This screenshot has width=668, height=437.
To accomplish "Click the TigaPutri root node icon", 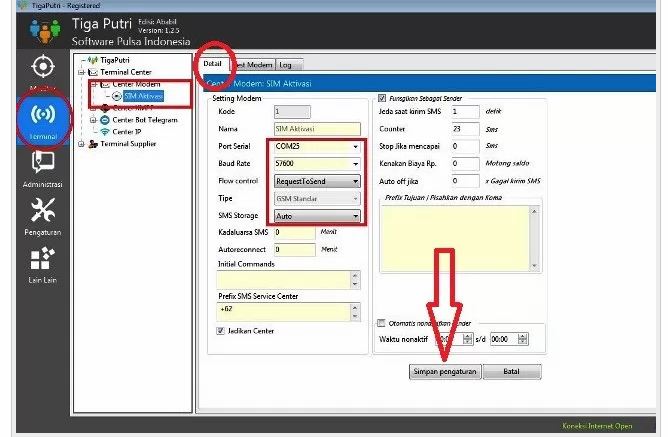I will (x=92, y=60).
